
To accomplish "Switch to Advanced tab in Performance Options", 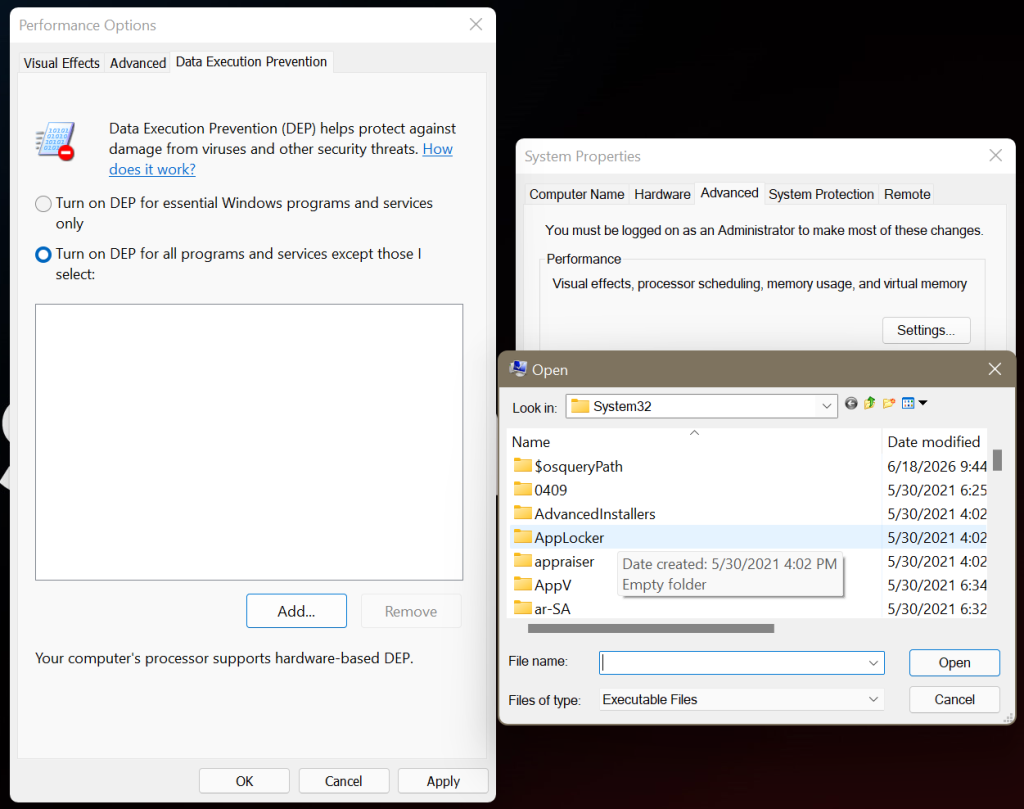I will 138,63.
